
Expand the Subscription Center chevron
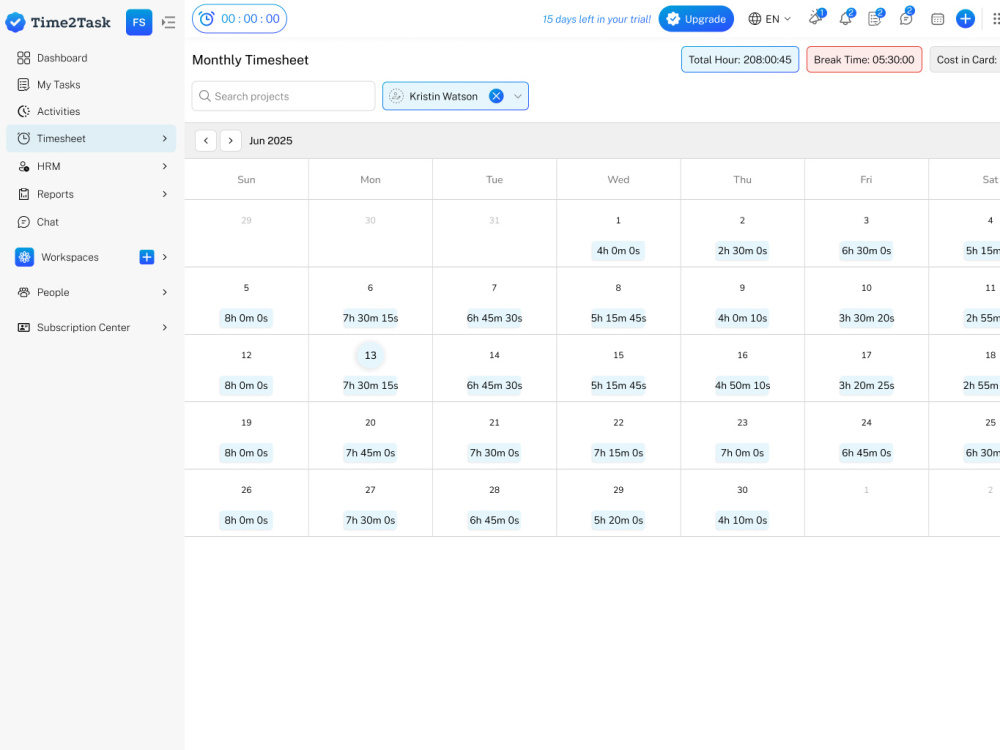165,327
